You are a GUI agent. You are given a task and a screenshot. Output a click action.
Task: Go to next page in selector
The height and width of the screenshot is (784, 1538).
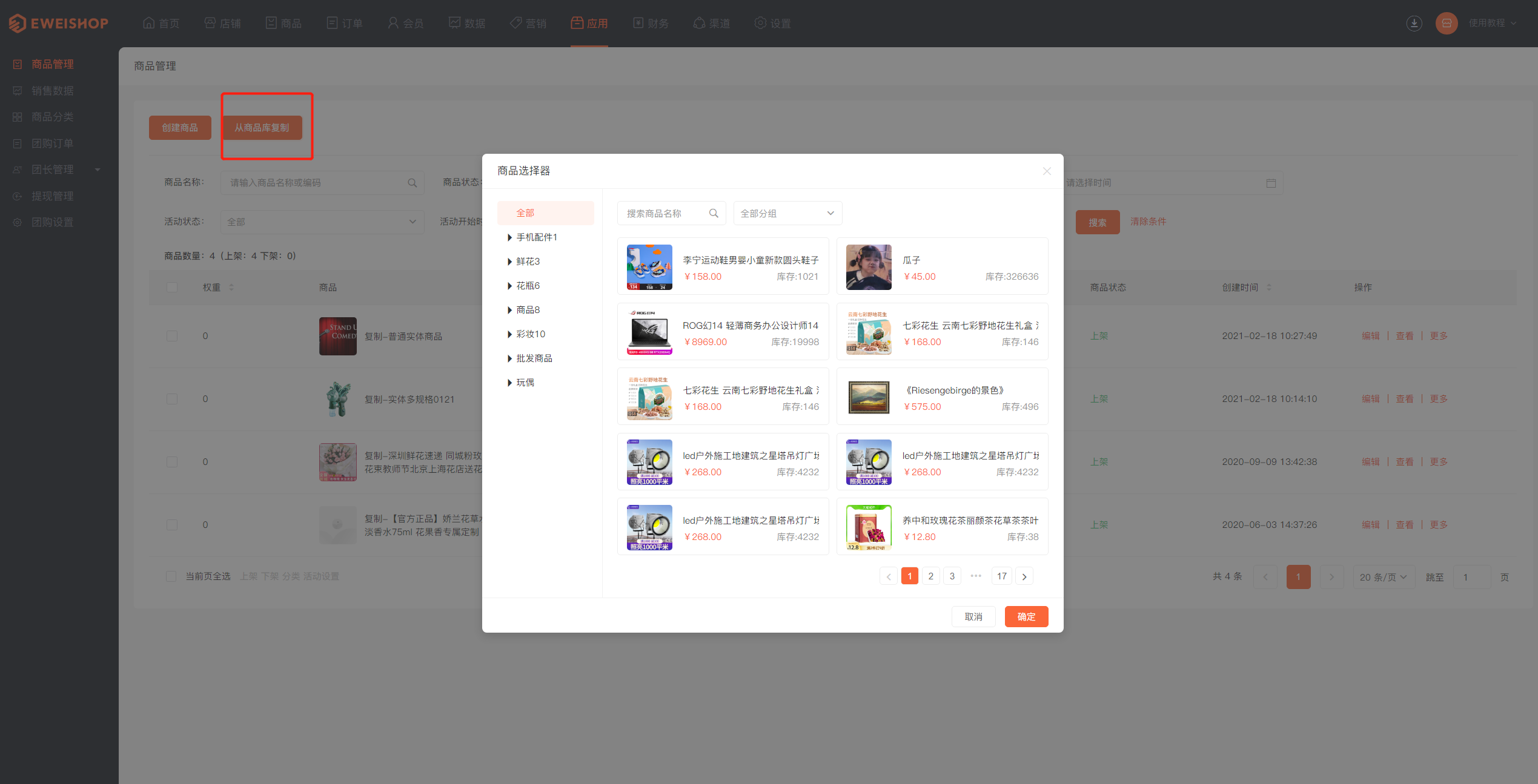[x=1024, y=576]
